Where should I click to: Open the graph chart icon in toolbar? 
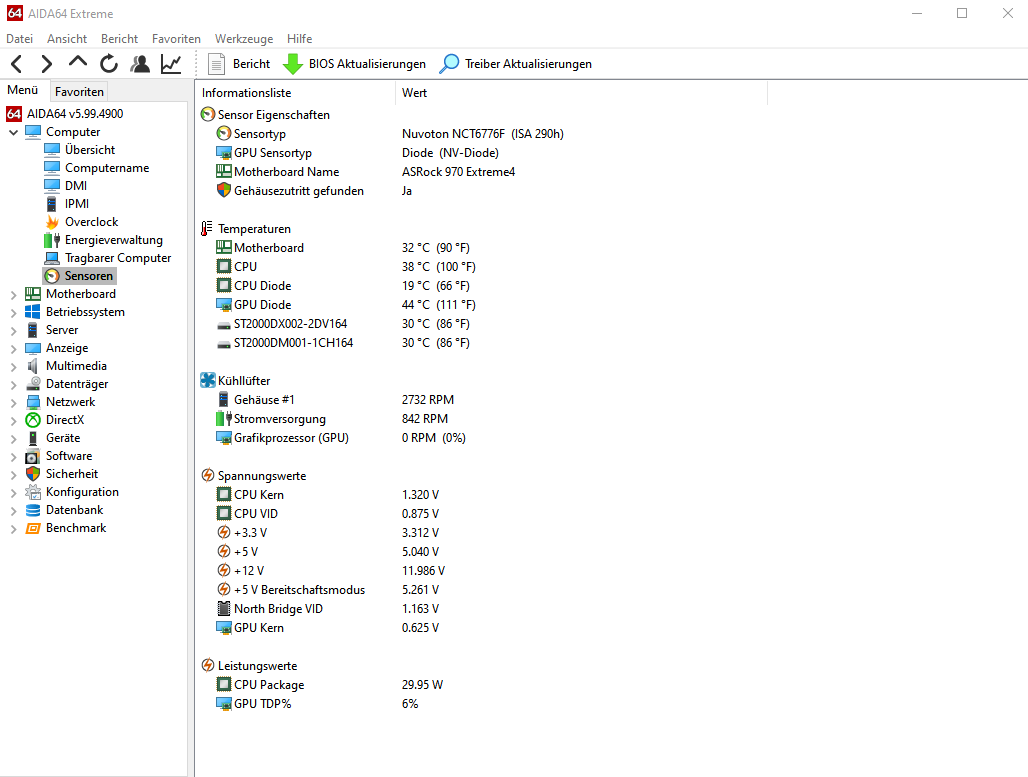171,64
